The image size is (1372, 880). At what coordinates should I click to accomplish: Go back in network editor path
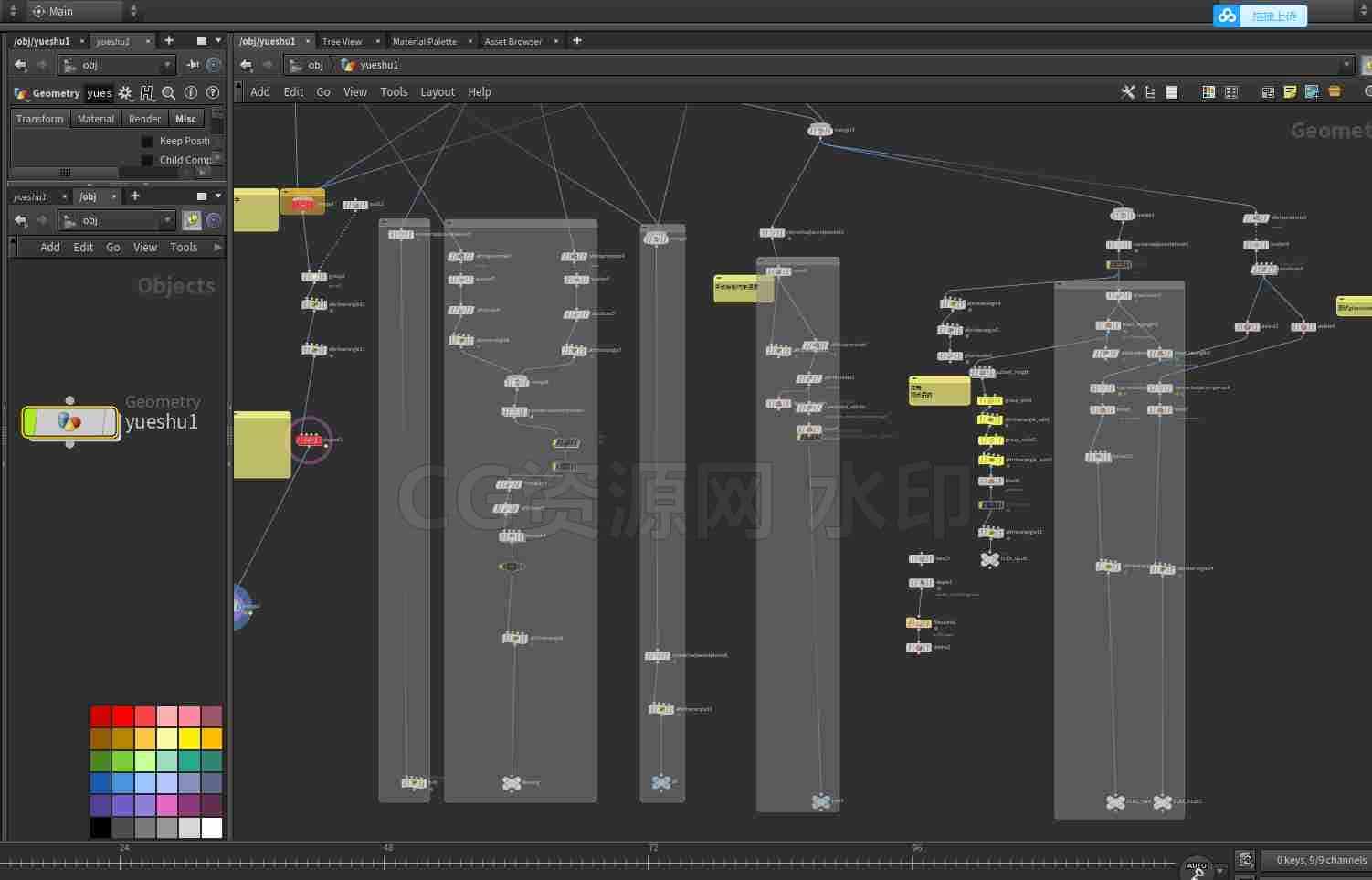(x=246, y=65)
